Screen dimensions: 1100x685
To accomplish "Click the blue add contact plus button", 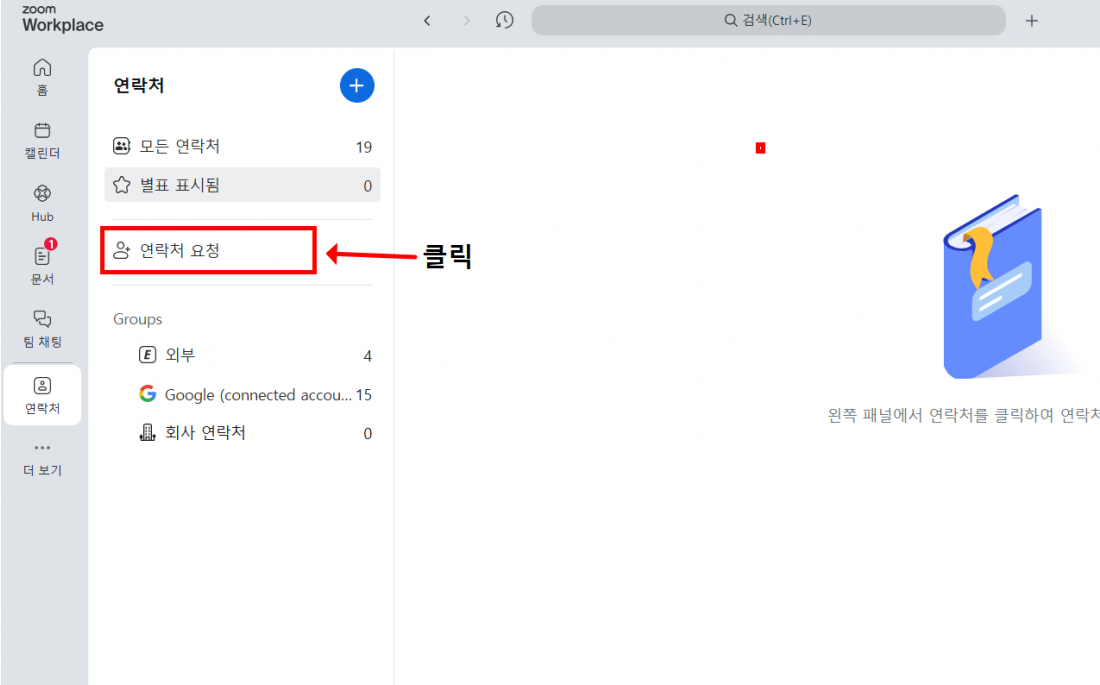I will point(357,86).
